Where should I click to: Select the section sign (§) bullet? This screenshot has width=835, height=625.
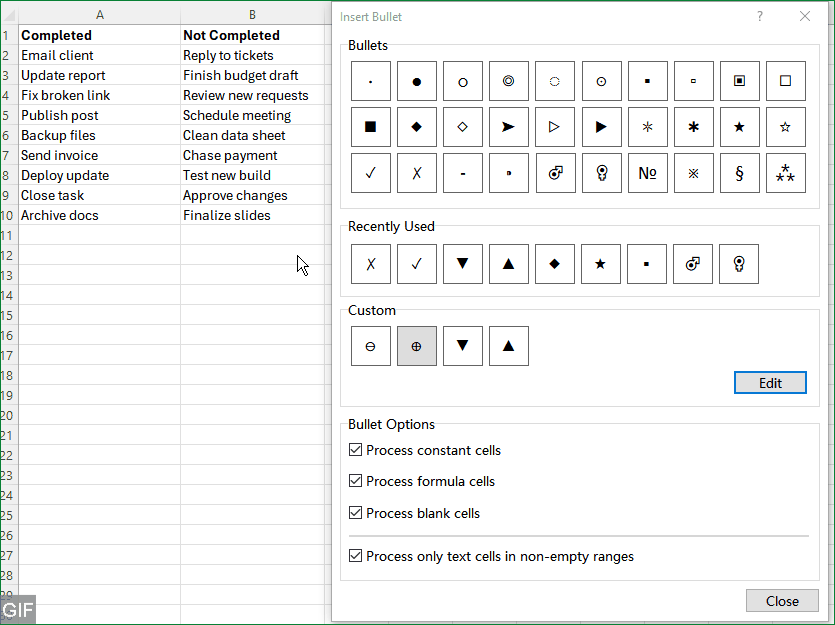tap(739, 173)
